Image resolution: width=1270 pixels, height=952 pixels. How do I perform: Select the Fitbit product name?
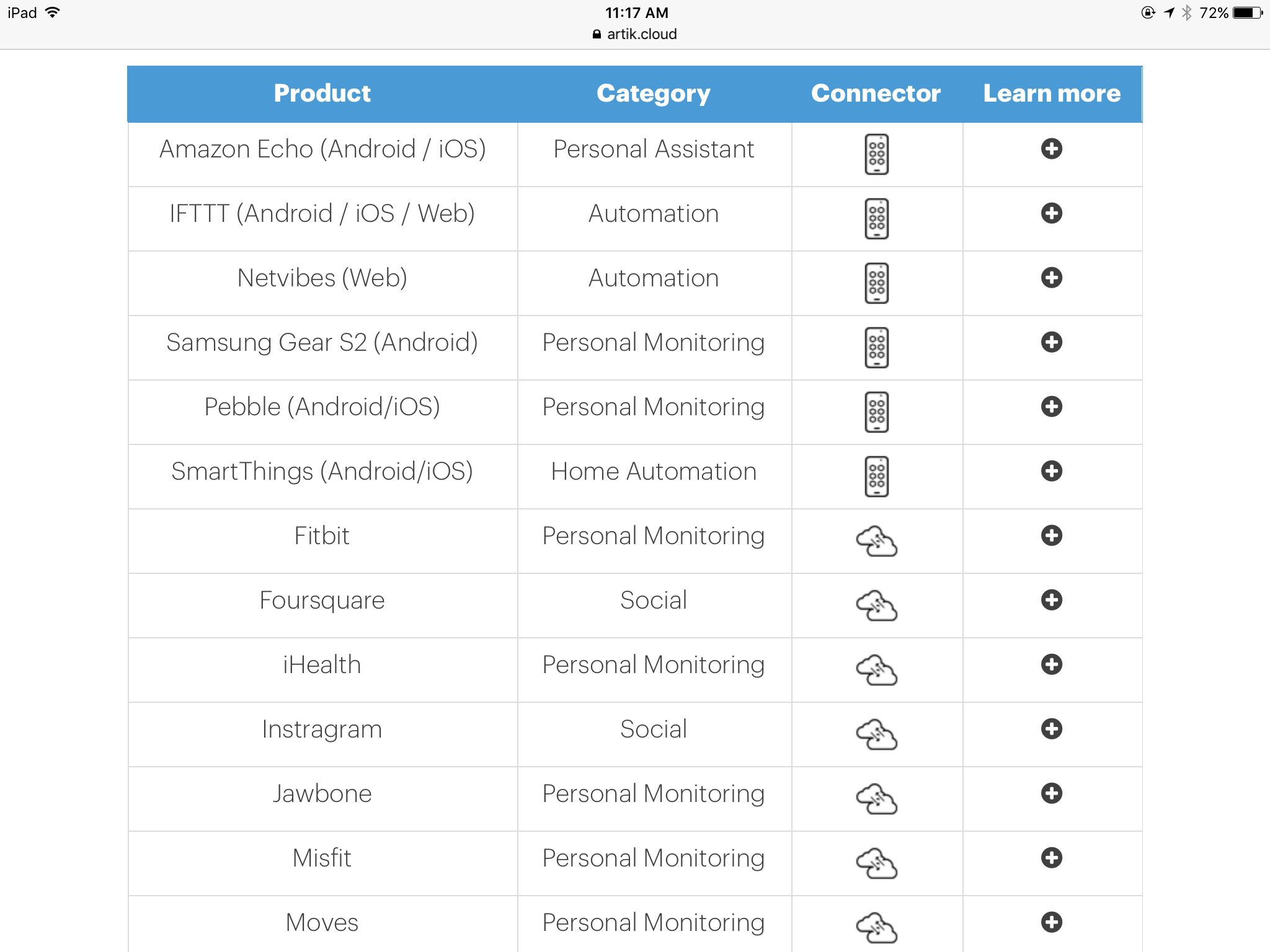pos(322,535)
